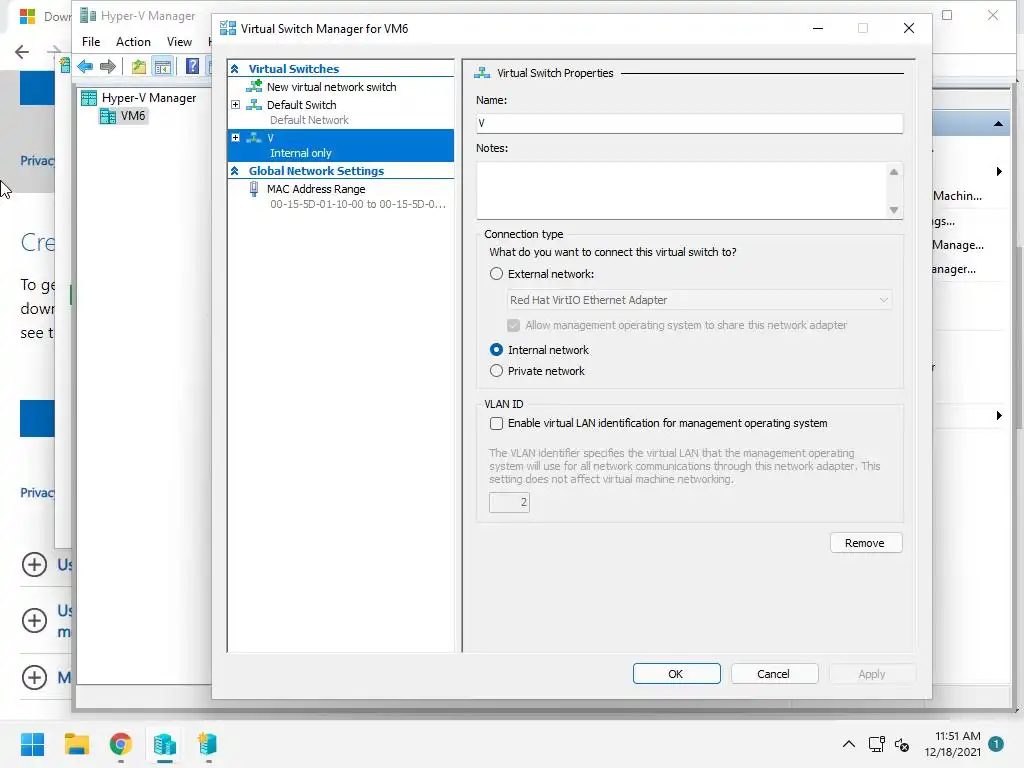Image resolution: width=1024 pixels, height=768 pixels.
Task: Collapse the Global Network Settings section
Action: pyautogui.click(x=235, y=170)
